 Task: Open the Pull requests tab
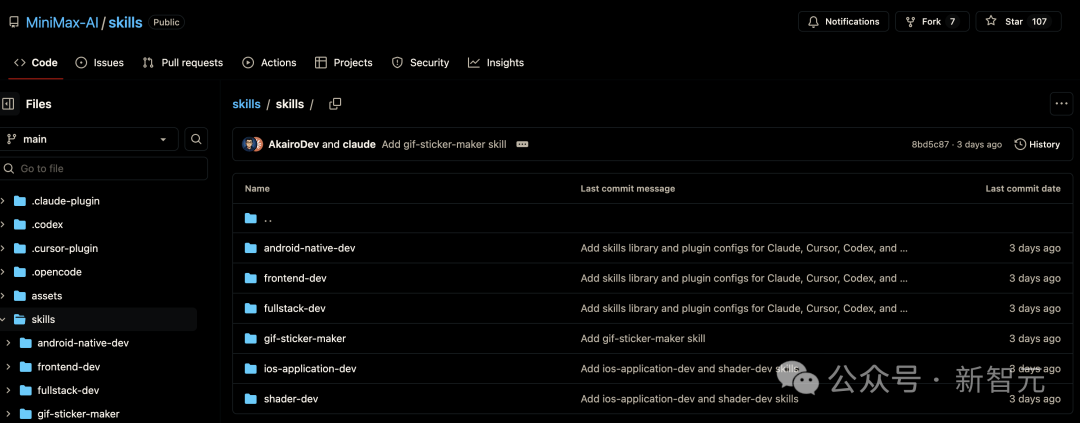click(183, 62)
